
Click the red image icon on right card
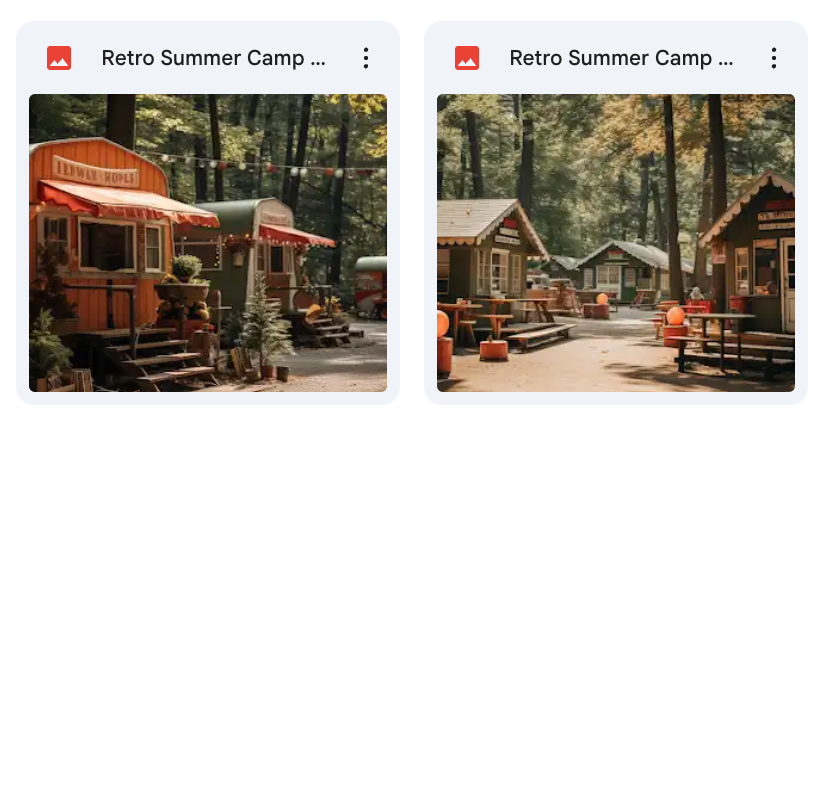(x=467, y=58)
